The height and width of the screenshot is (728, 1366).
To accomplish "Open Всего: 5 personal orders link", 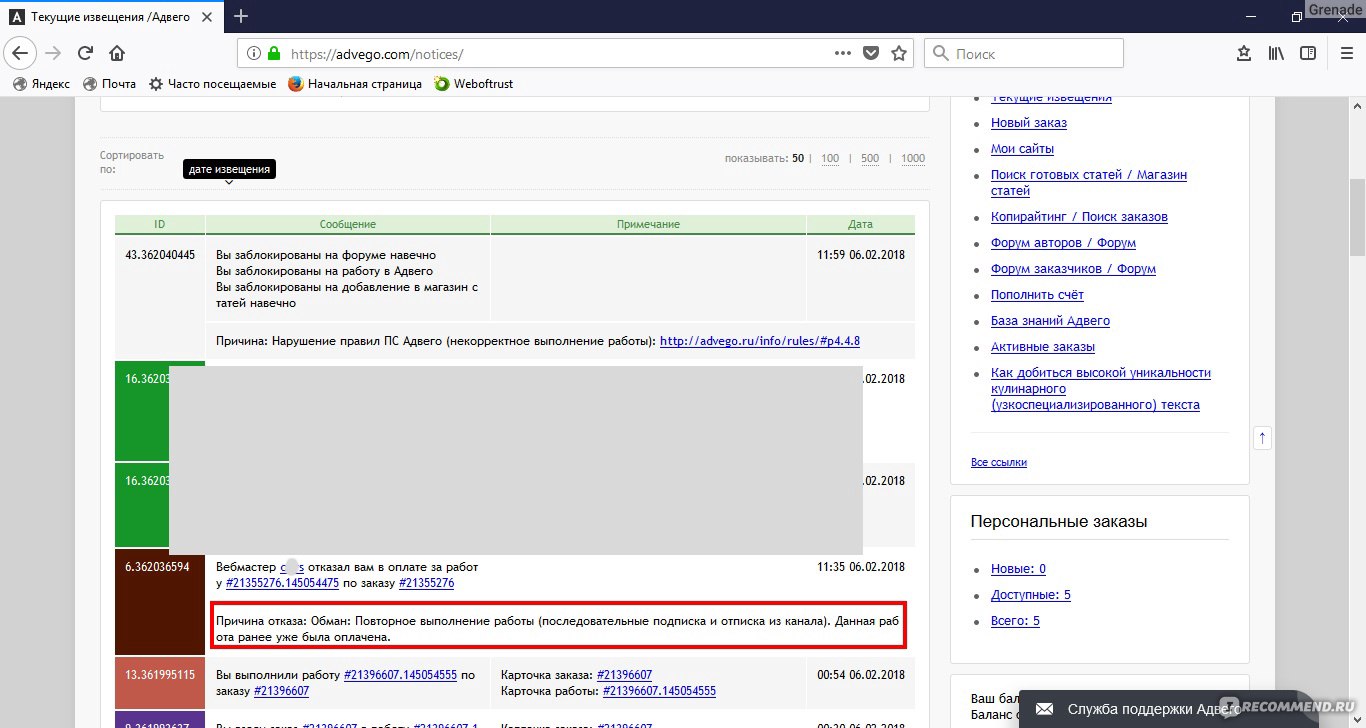I will [1015, 621].
